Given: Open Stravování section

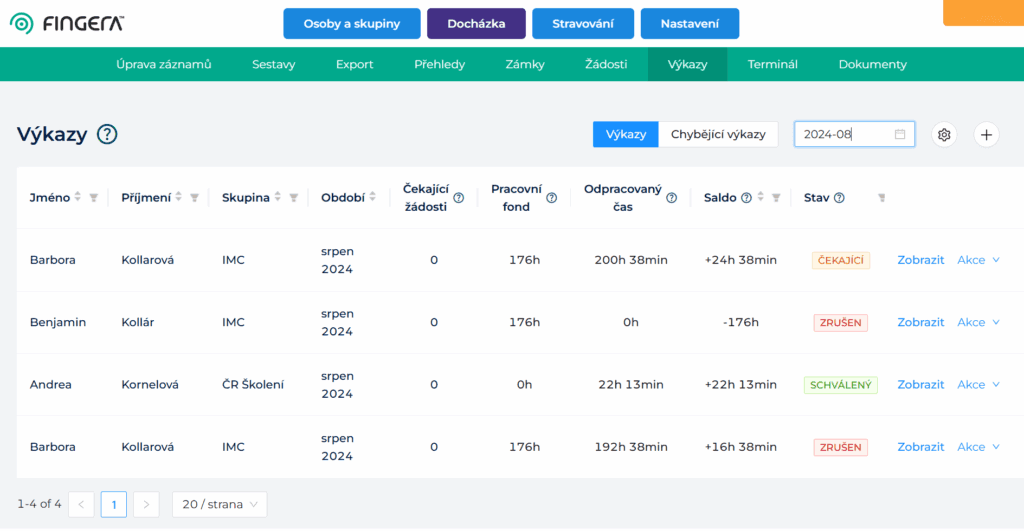Looking at the screenshot, I should [583, 24].
